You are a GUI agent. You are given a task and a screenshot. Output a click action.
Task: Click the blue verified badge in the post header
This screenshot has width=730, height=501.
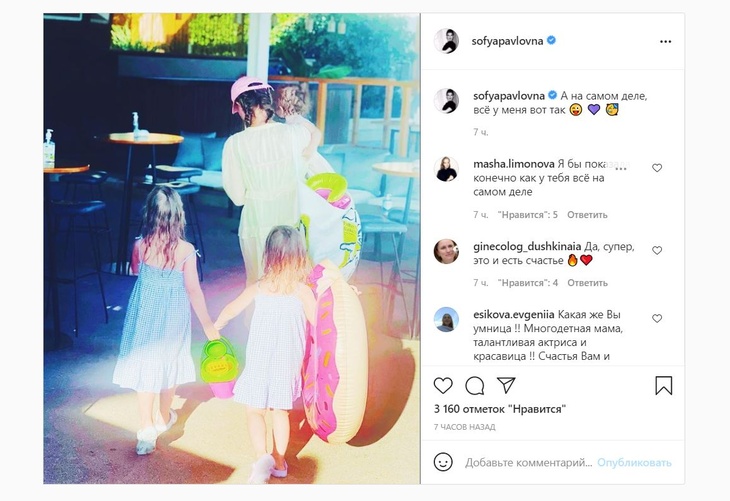551,41
